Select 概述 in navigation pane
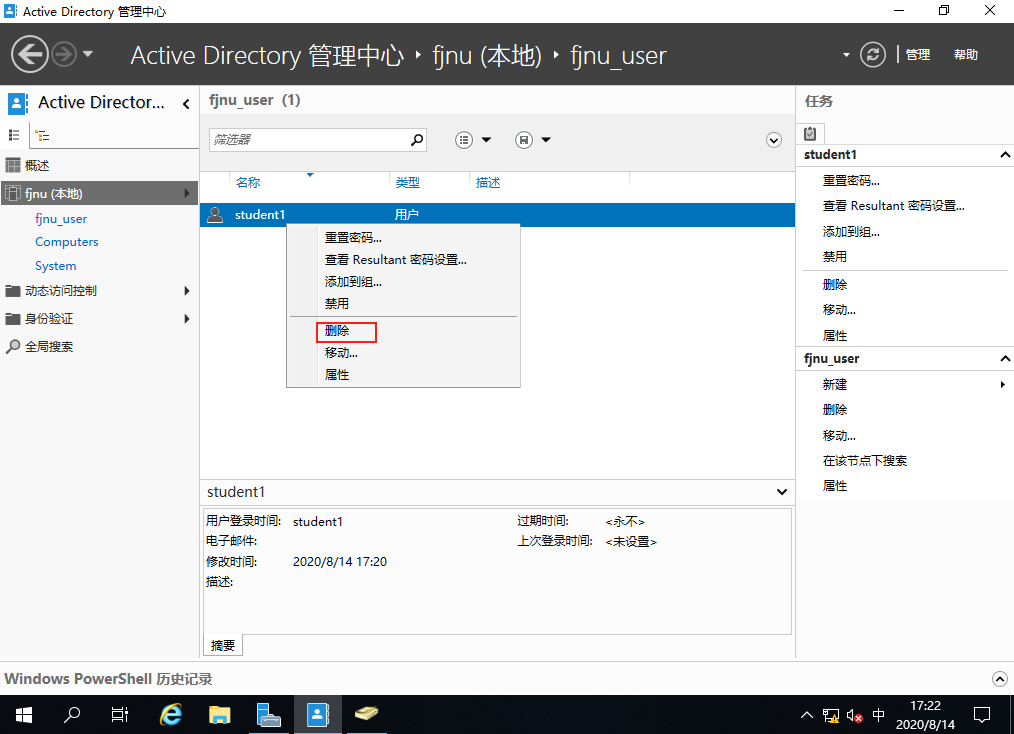 tap(37, 166)
